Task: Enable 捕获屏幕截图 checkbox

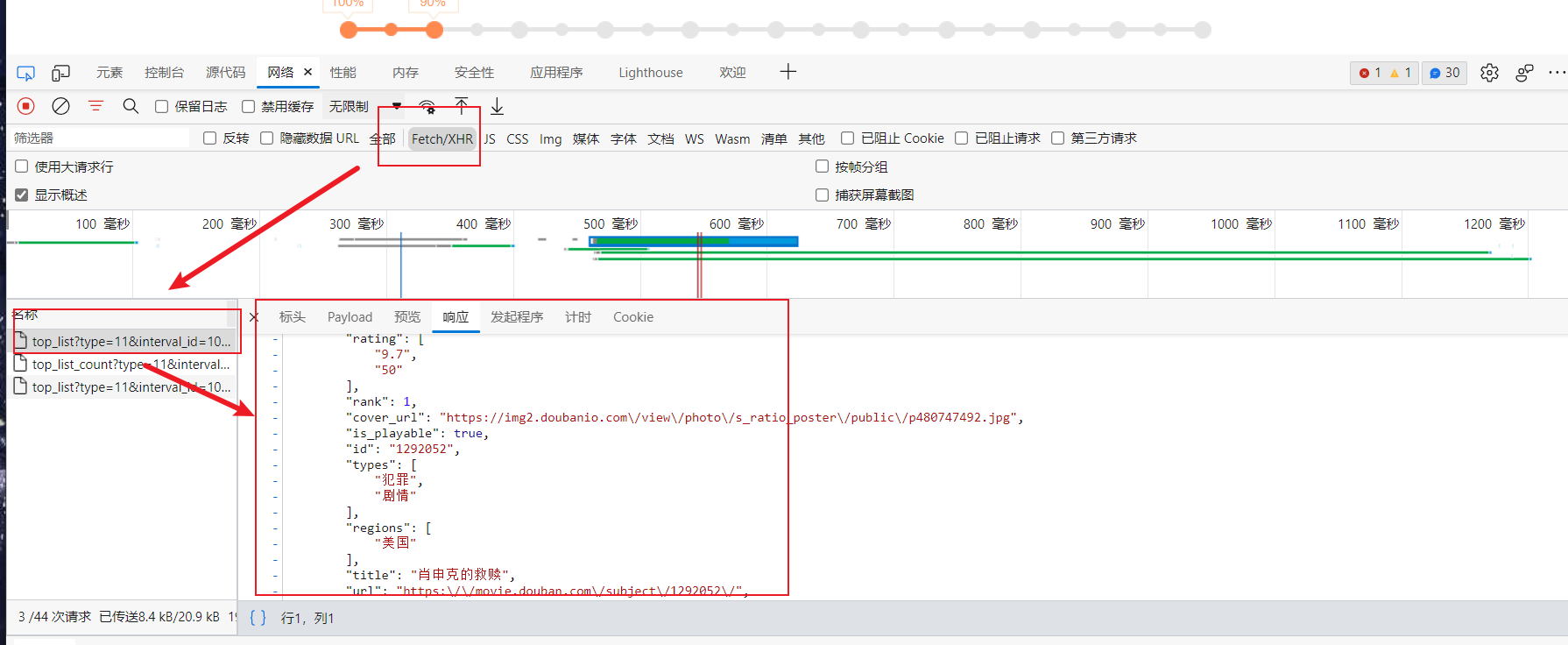Action: click(822, 195)
